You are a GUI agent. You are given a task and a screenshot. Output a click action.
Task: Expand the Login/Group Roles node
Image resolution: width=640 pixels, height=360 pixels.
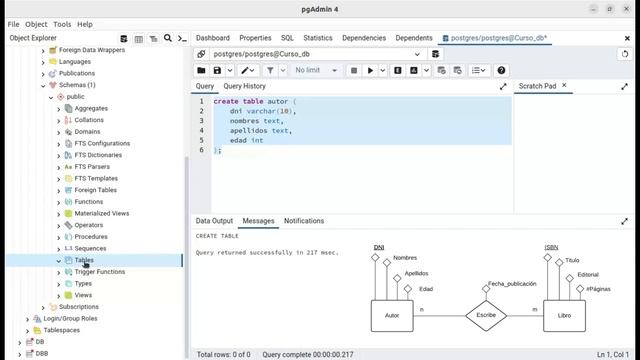click(28, 319)
